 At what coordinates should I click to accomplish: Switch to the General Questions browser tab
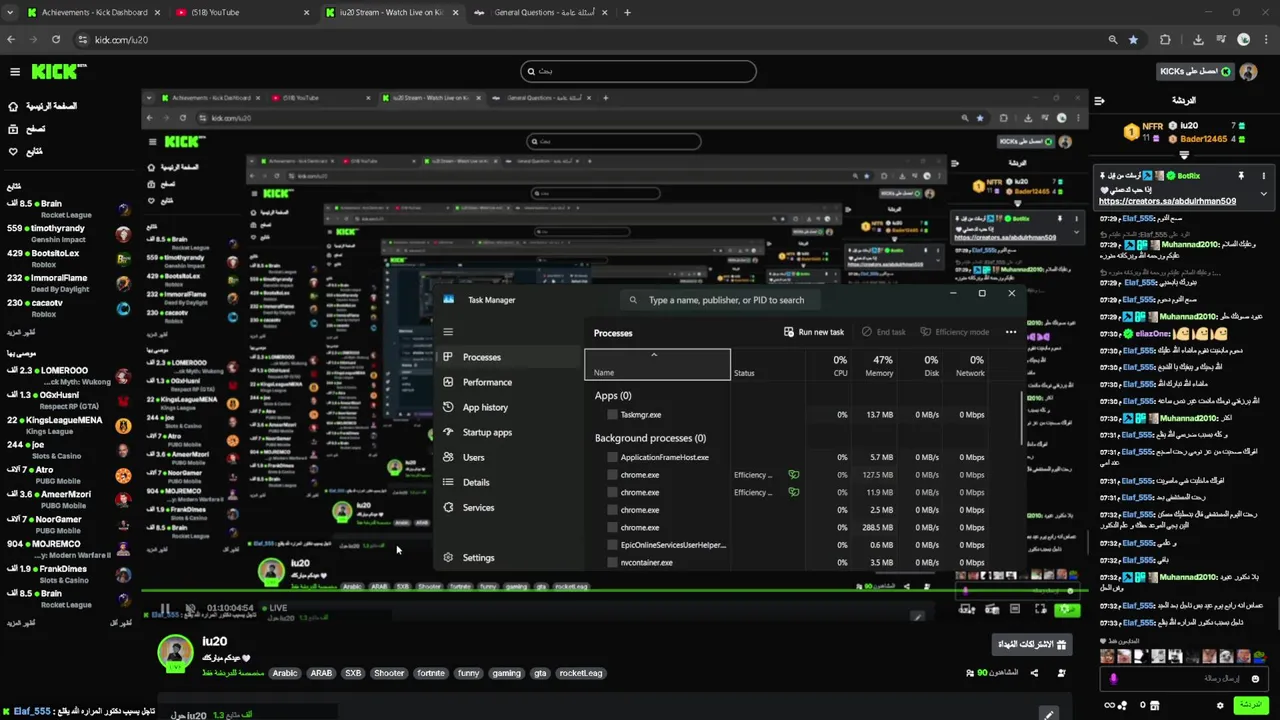click(x=540, y=13)
